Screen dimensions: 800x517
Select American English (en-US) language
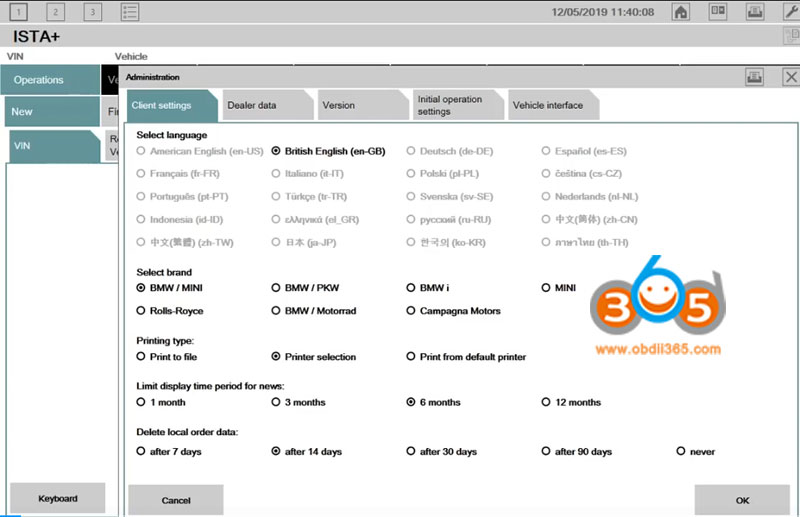(200, 151)
